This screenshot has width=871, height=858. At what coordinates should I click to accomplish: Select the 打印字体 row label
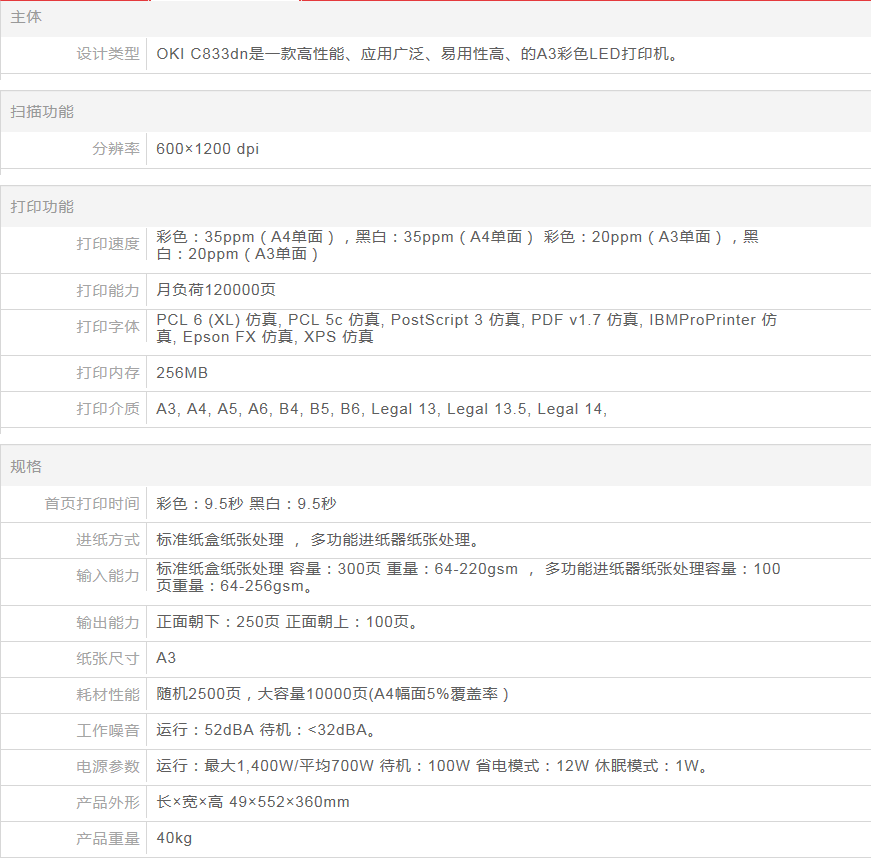click(x=108, y=327)
